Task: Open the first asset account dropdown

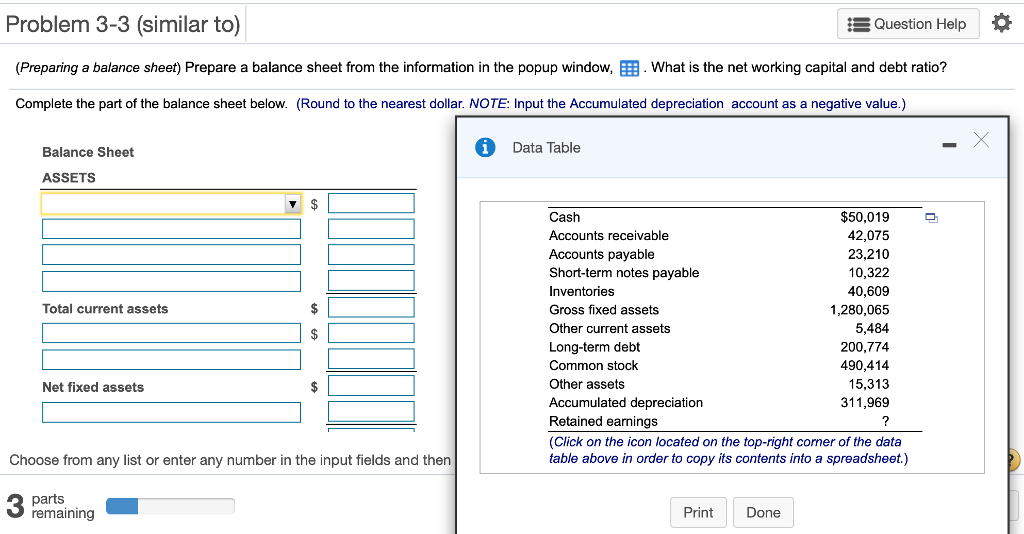Action: click(171, 204)
